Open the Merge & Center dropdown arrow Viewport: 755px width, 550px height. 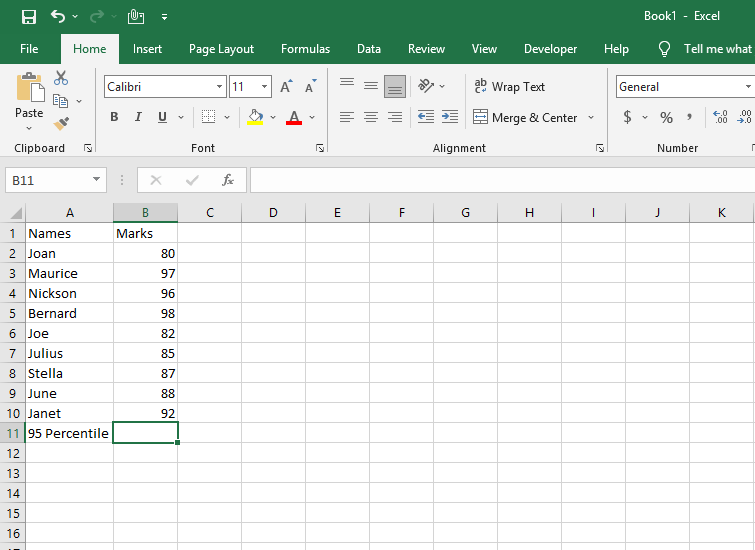click(591, 118)
